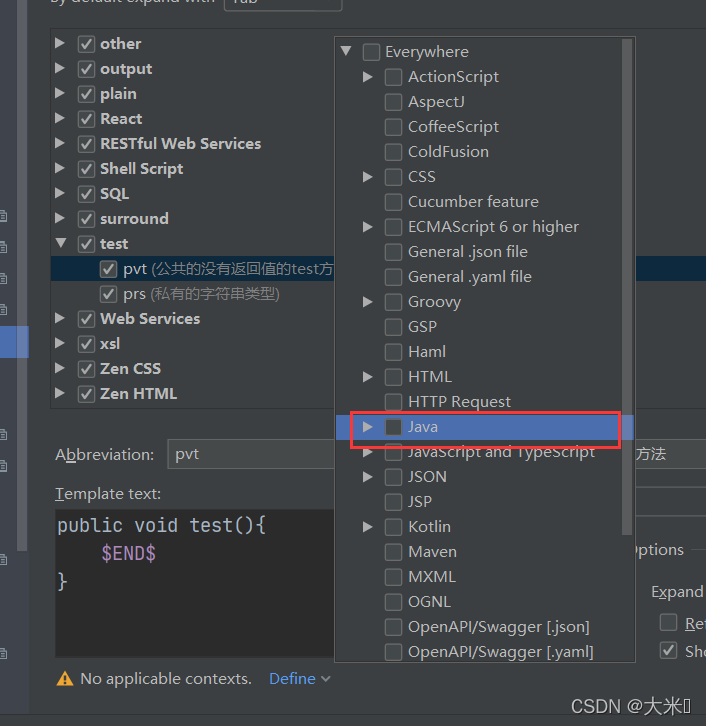Tick the Haml context checkbox

pos(394,352)
